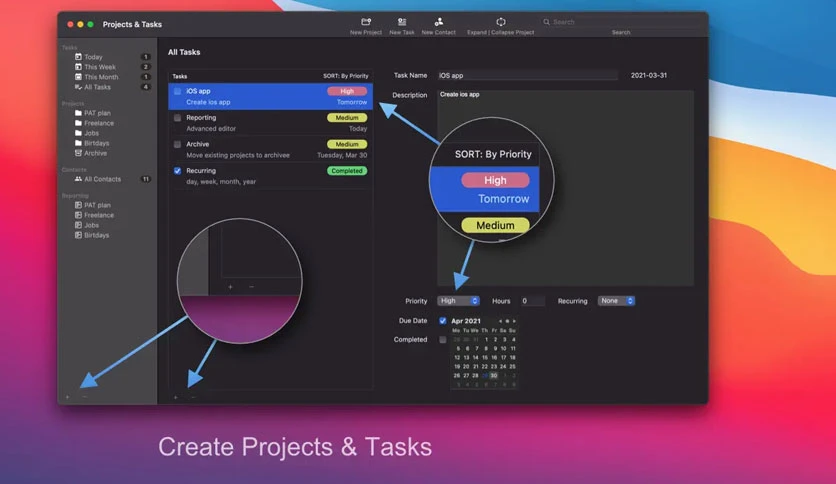Click the Description text area
The width and height of the screenshot is (836, 484).
(x=566, y=188)
